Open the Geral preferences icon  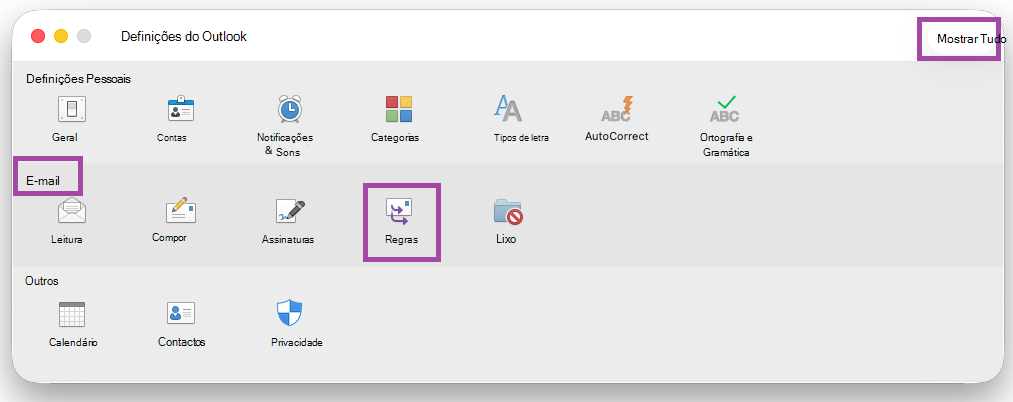click(x=72, y=109)
